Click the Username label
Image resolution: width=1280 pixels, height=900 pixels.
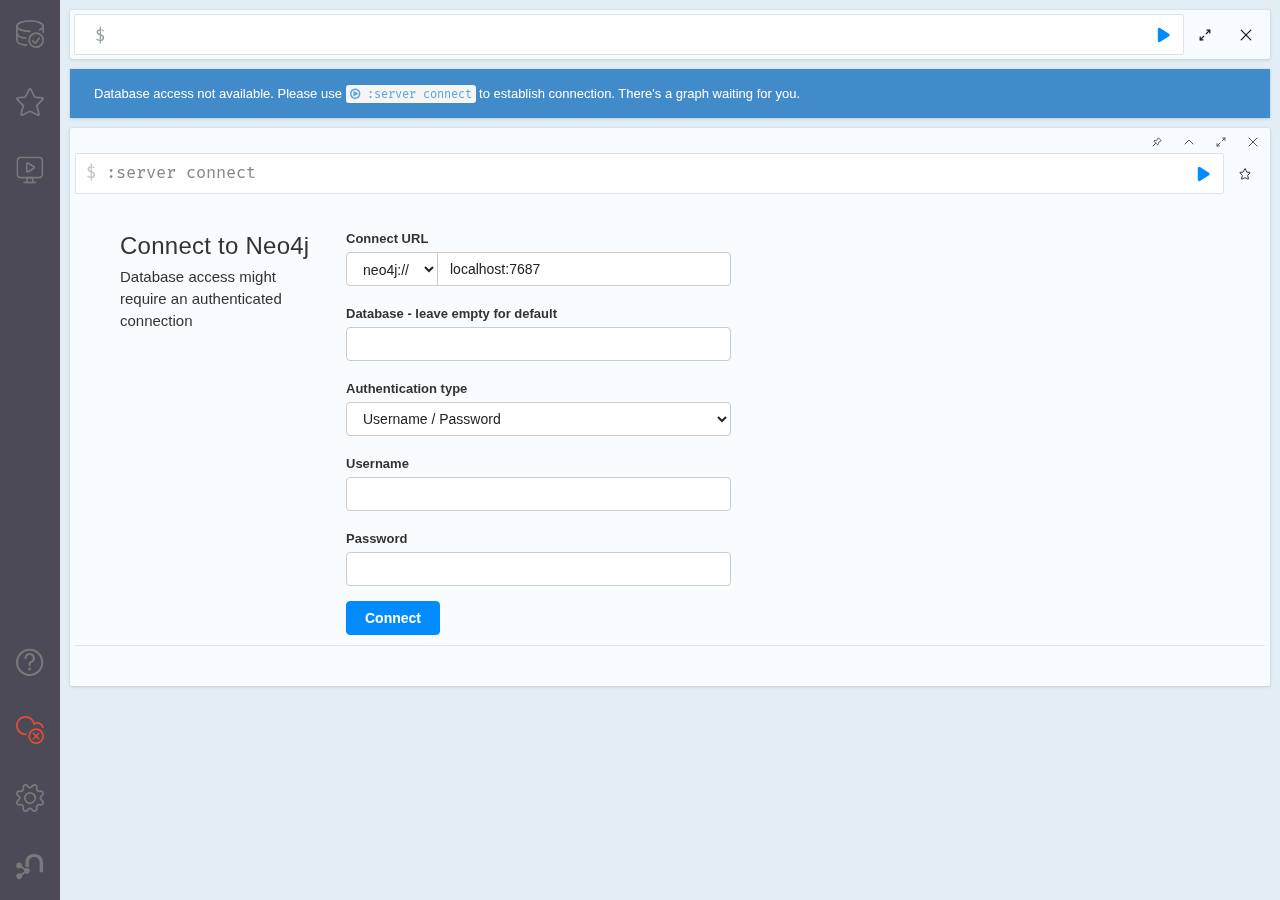click(377, 464)
